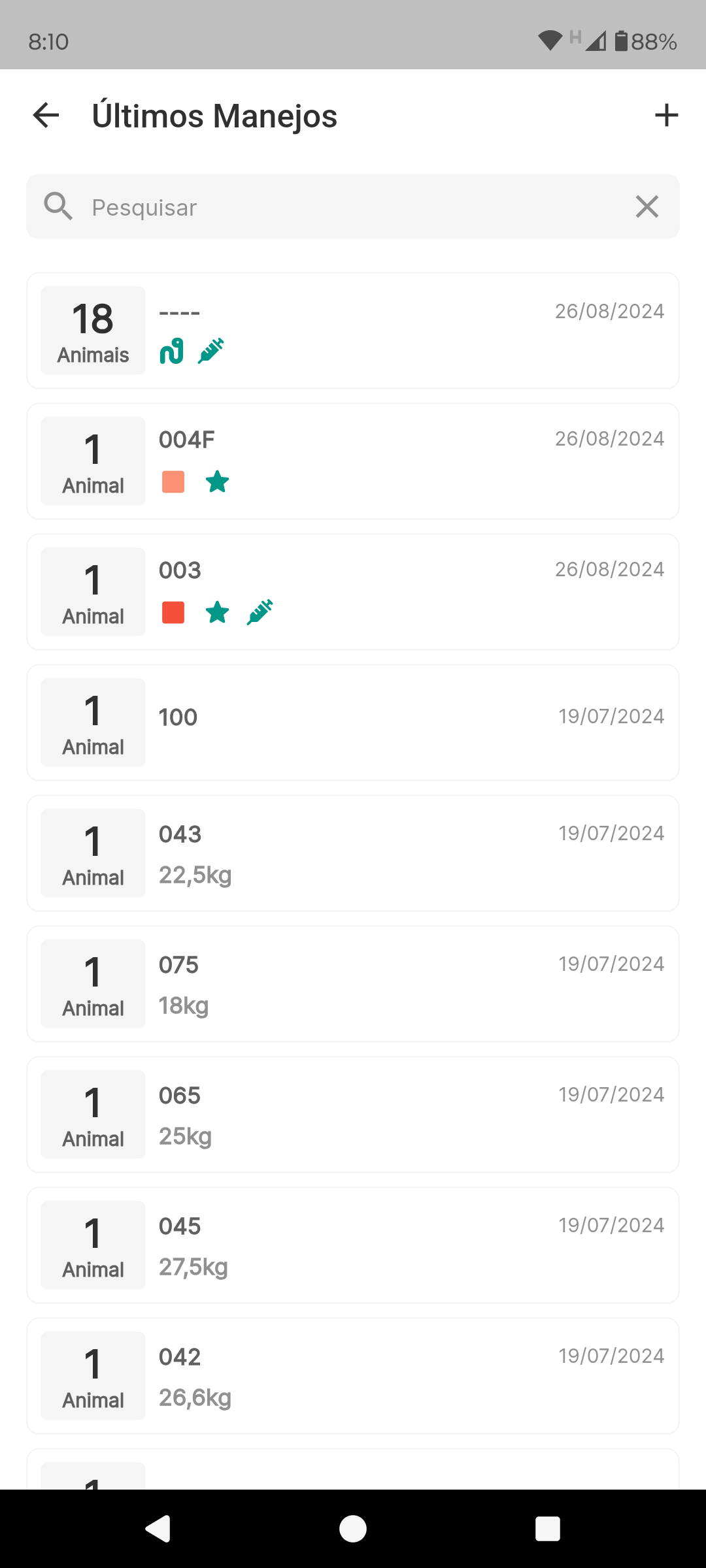Tap the star icon on animal 004F
706x1568 pixels.
pos(217,483)
